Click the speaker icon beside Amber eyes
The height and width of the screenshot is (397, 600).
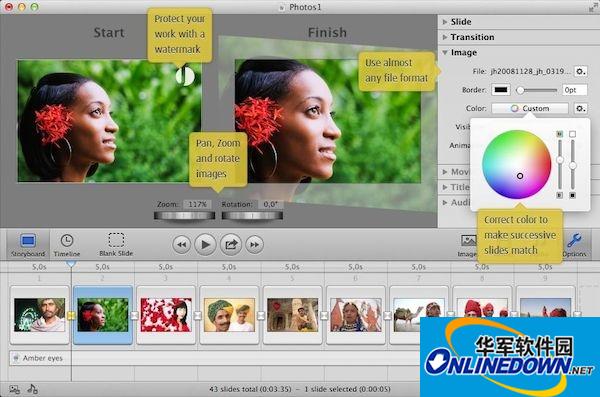click(x=16, y=358)
